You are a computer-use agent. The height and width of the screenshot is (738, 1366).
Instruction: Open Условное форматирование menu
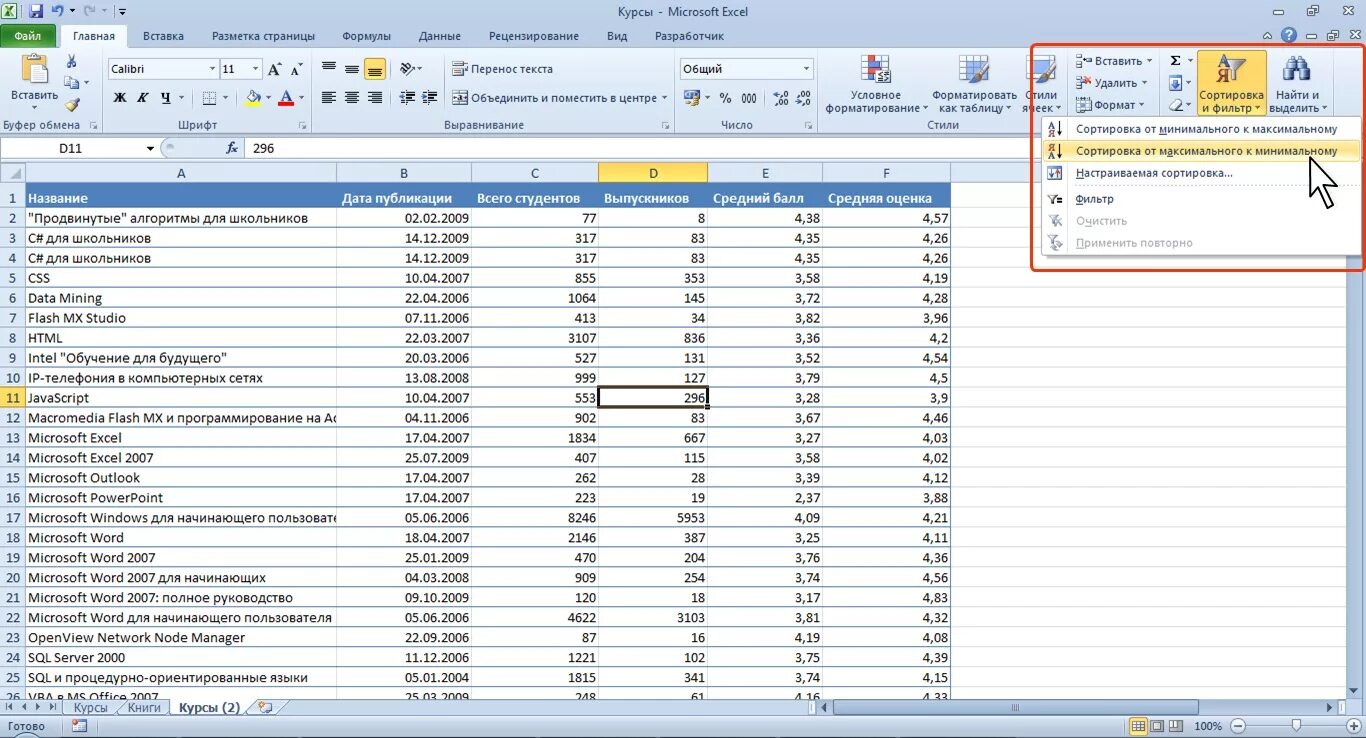pyautogui.click(x=876, y=84)
